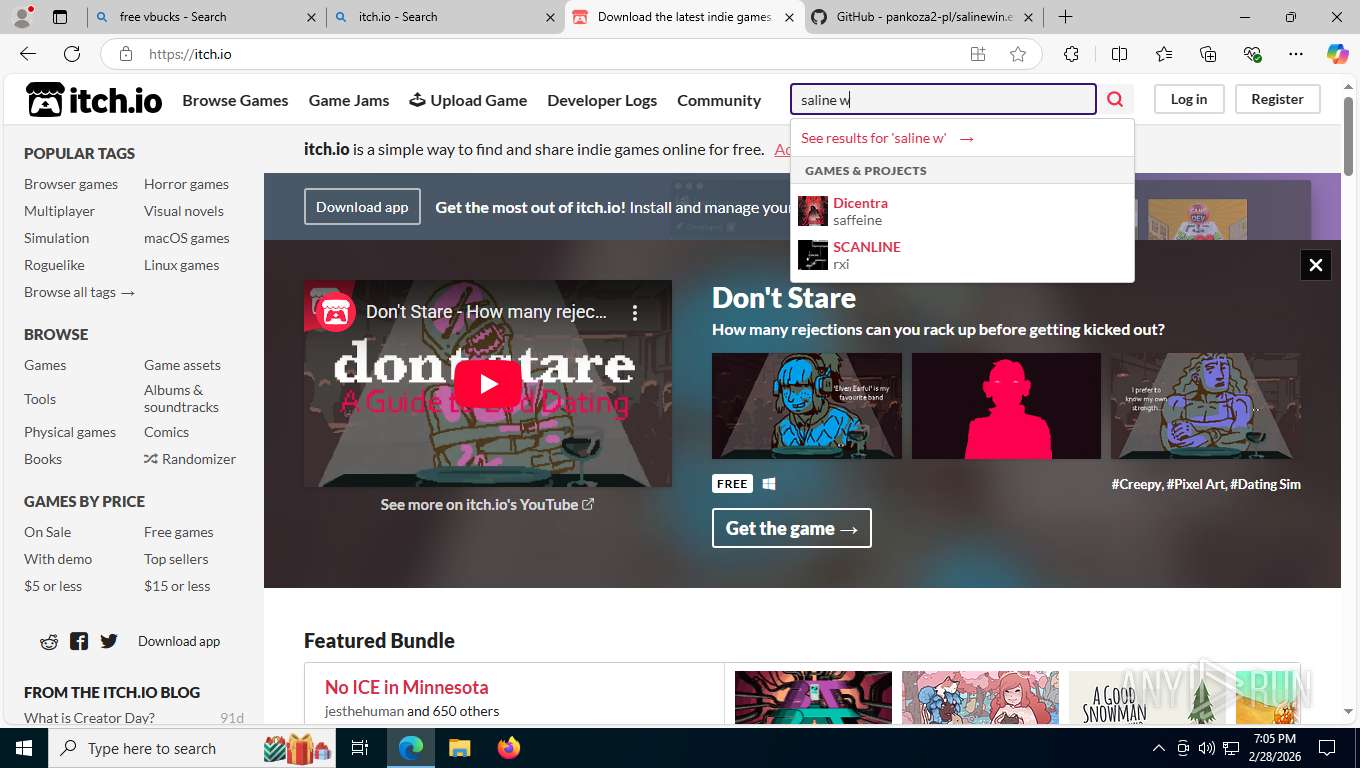Select SCANLINE search suggestion
The height and width of the screenshot is (768, 1360).
click(962, 255)
